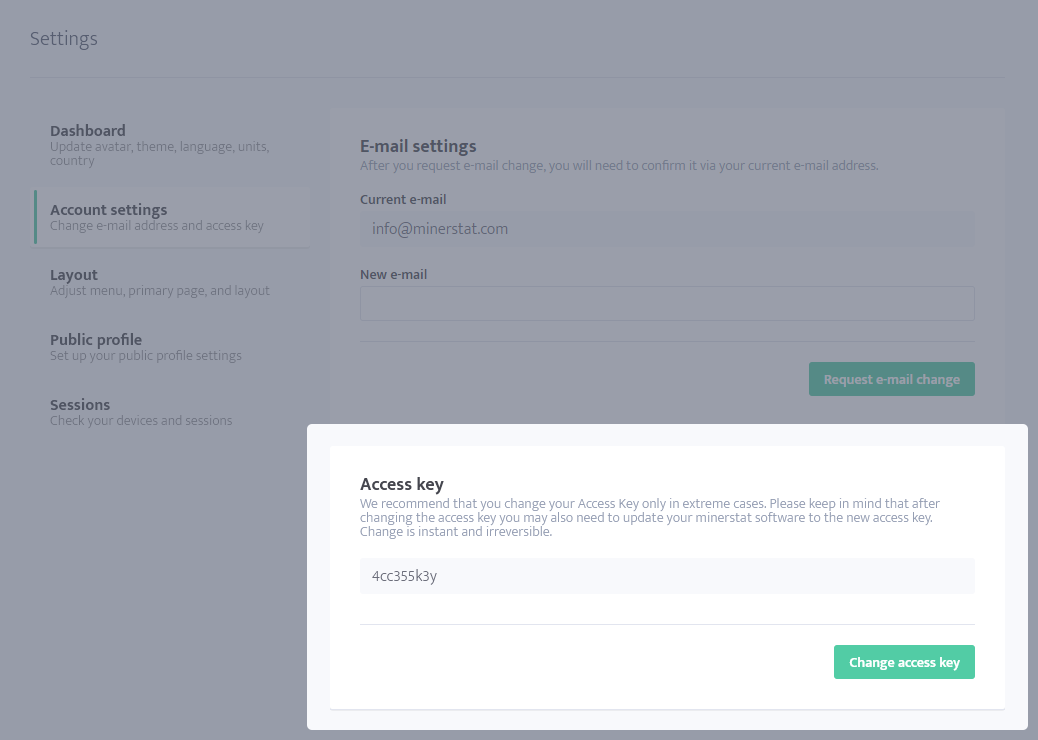
Task: Click the Sessions subtitle about devices
Action: pos(141,420)
